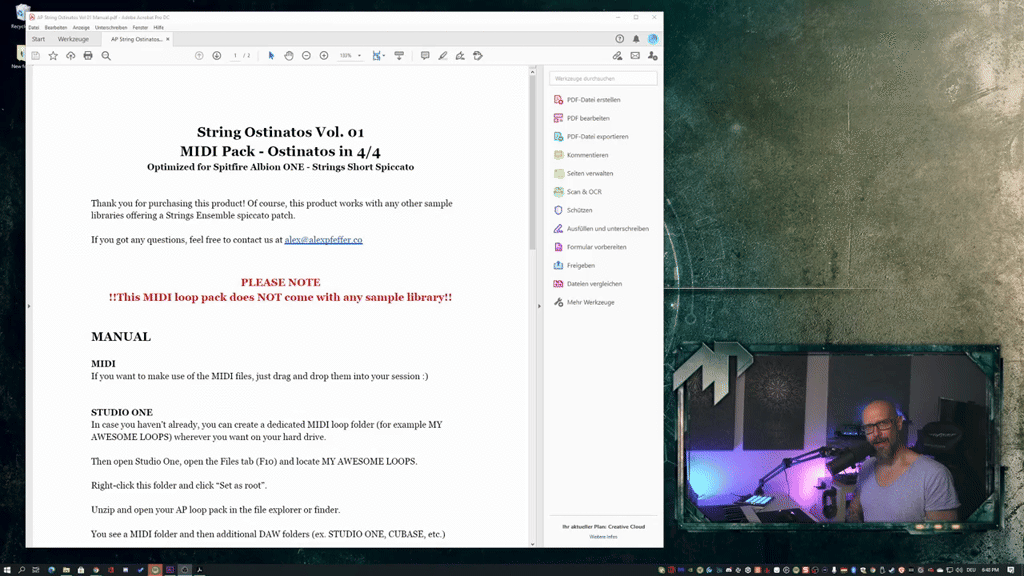Add a sticky note comment
This screenshot has height=576, width=1024.
(x=425, y=56)
